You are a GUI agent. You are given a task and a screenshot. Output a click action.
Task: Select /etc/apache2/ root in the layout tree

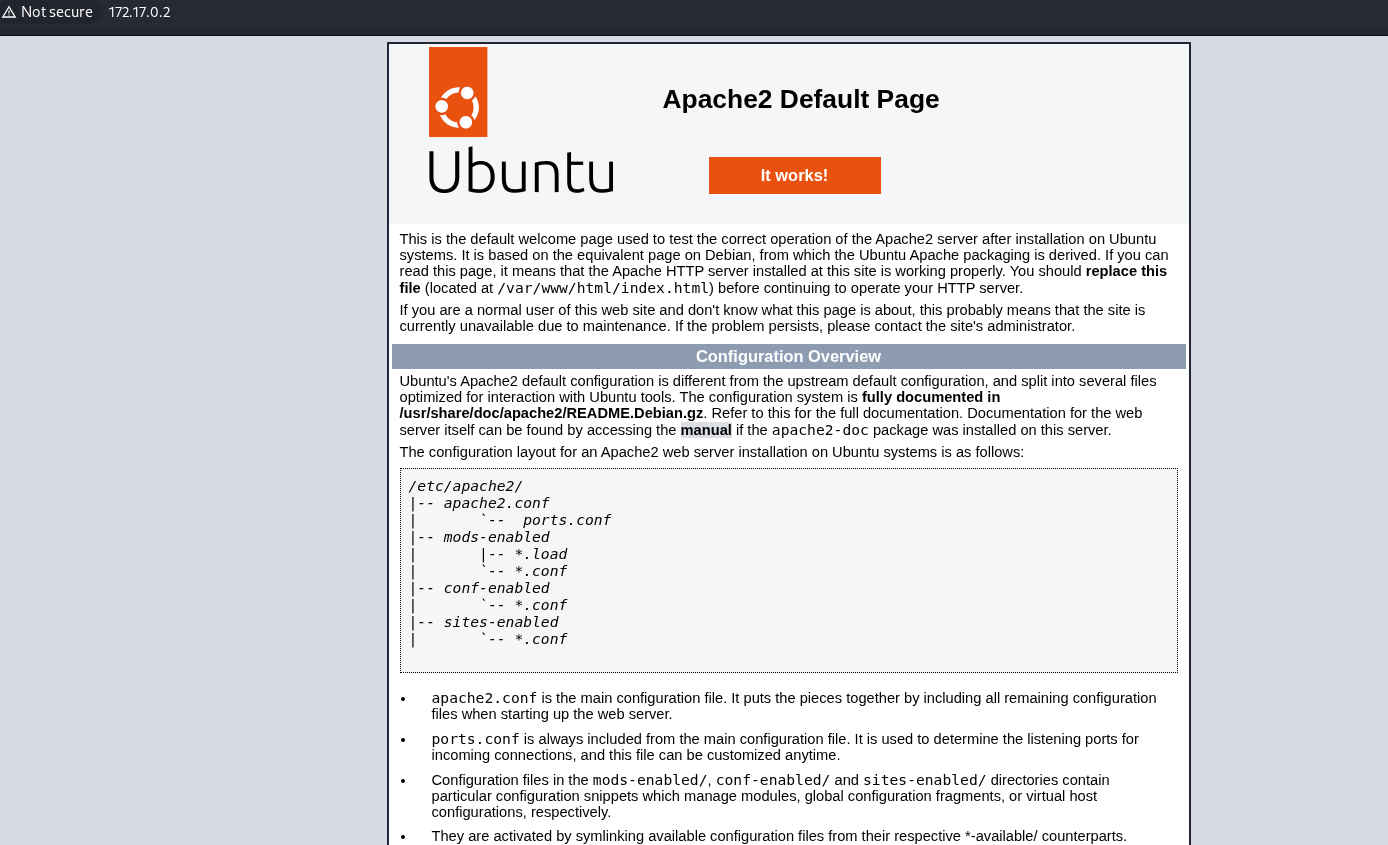465,486
